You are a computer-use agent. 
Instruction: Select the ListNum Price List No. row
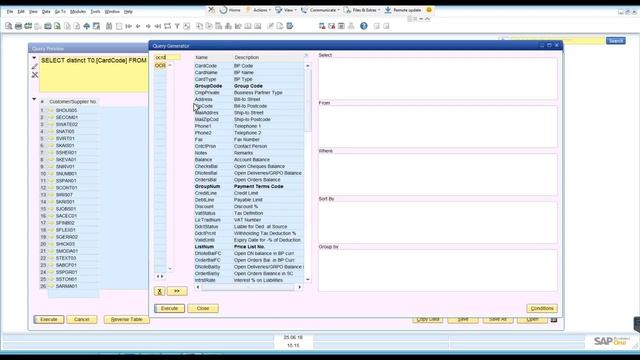tap(249, 247)
